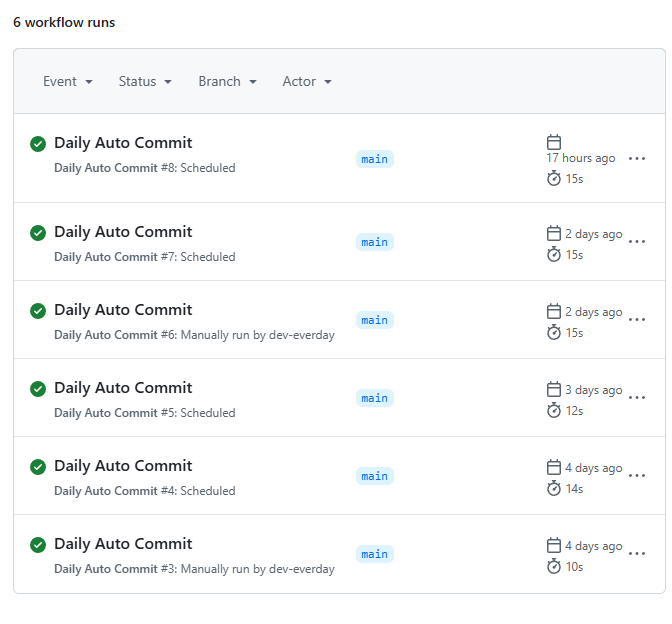Open Daily Auto Commit run #7 title

point(123,232)
